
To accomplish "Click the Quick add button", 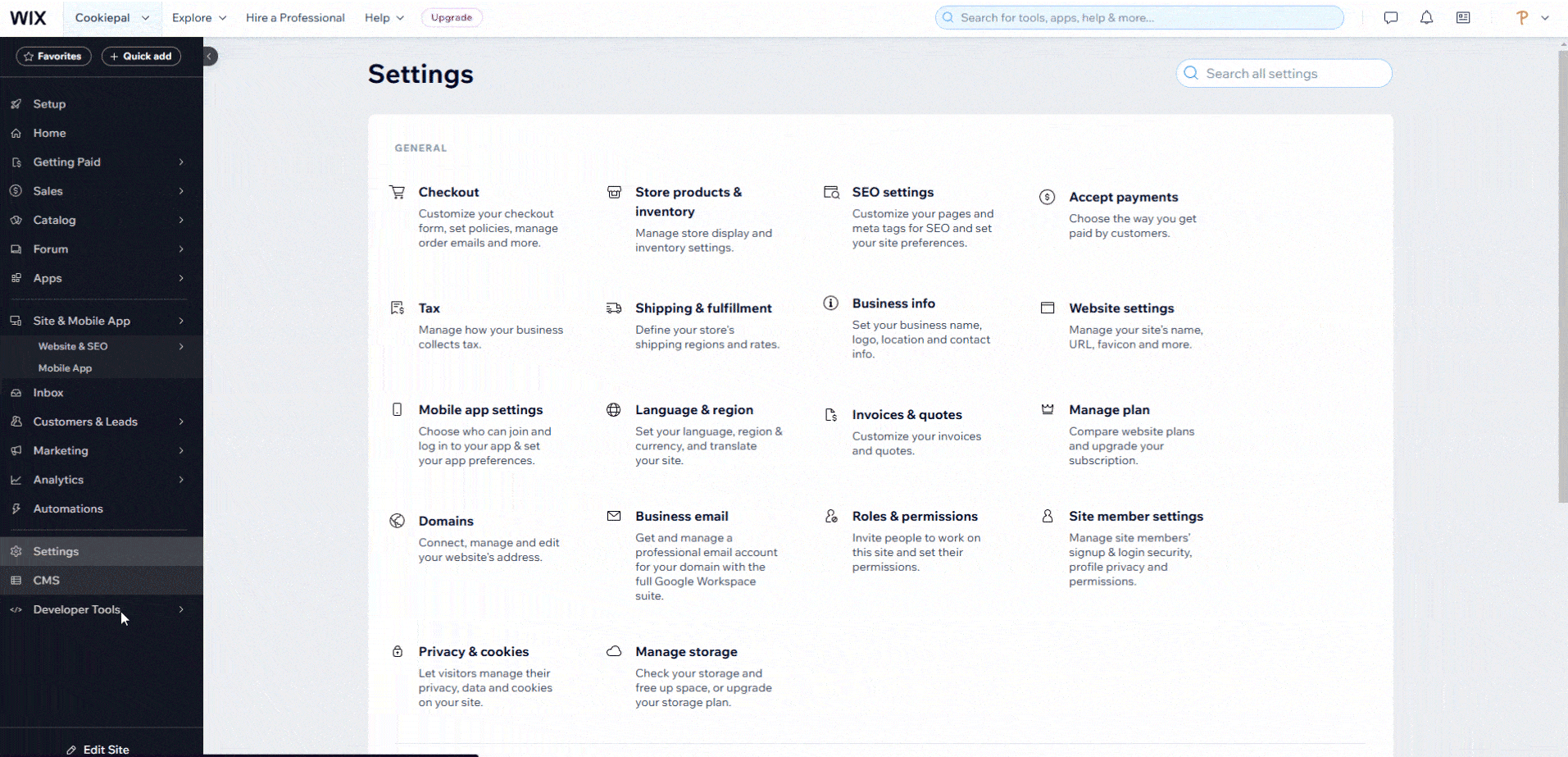I will (141, 57).
